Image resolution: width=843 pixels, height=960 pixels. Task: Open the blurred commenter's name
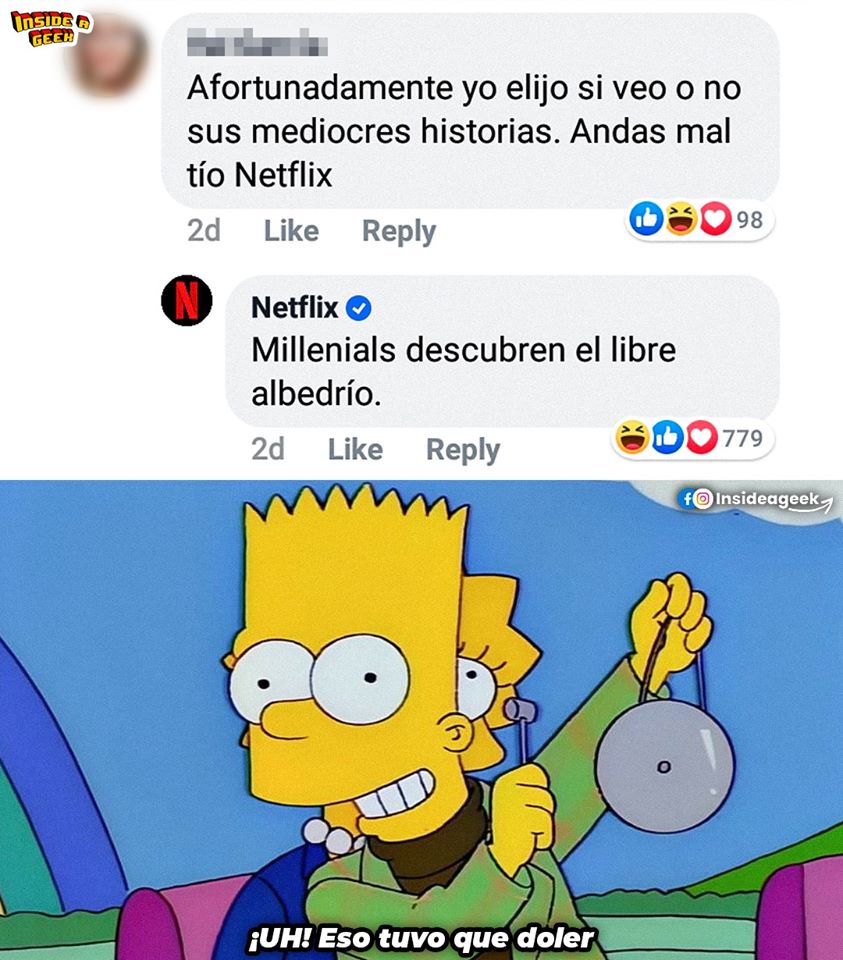click(257, 44)
